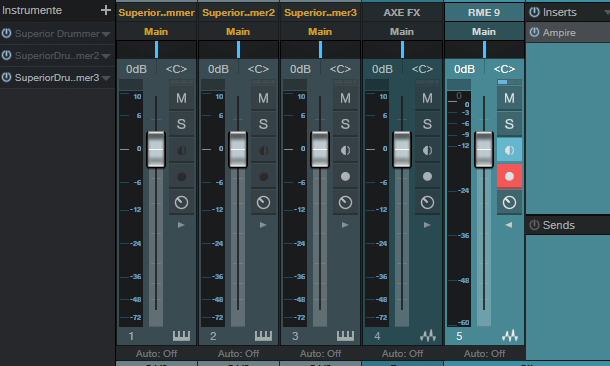Open channel editor dial icon on channel 3

click(345, 202)
